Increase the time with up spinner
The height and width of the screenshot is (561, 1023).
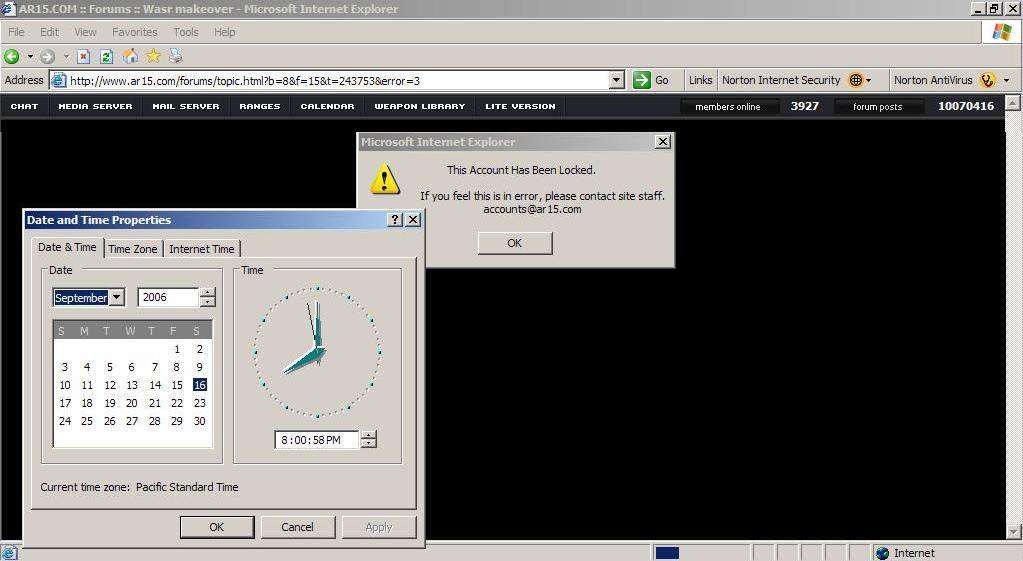369,435
